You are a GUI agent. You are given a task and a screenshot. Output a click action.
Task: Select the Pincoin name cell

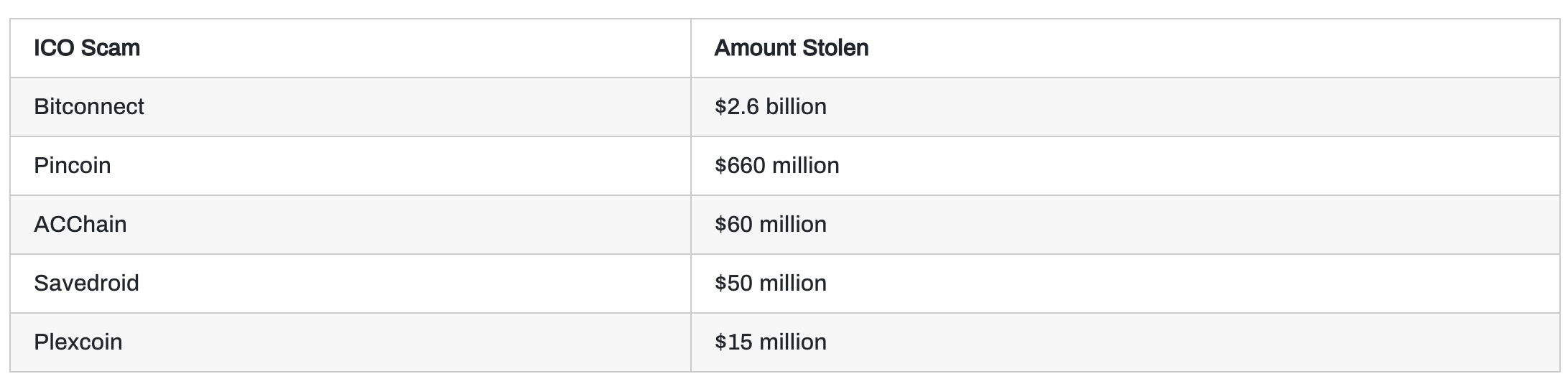point(73,166)
